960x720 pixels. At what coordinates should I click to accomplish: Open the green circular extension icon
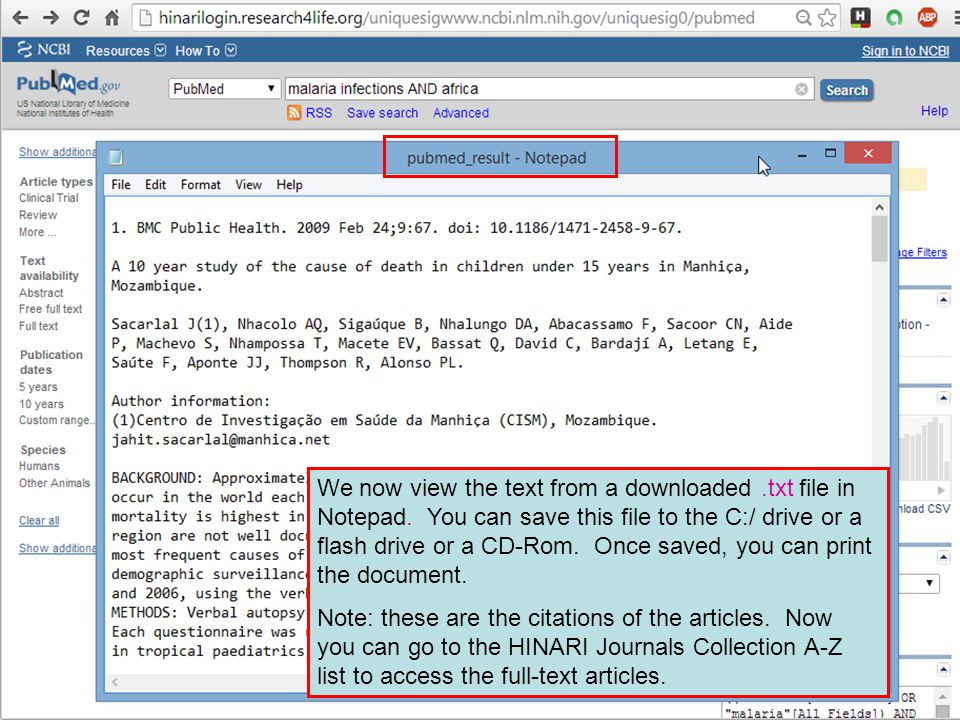(894, 18)
